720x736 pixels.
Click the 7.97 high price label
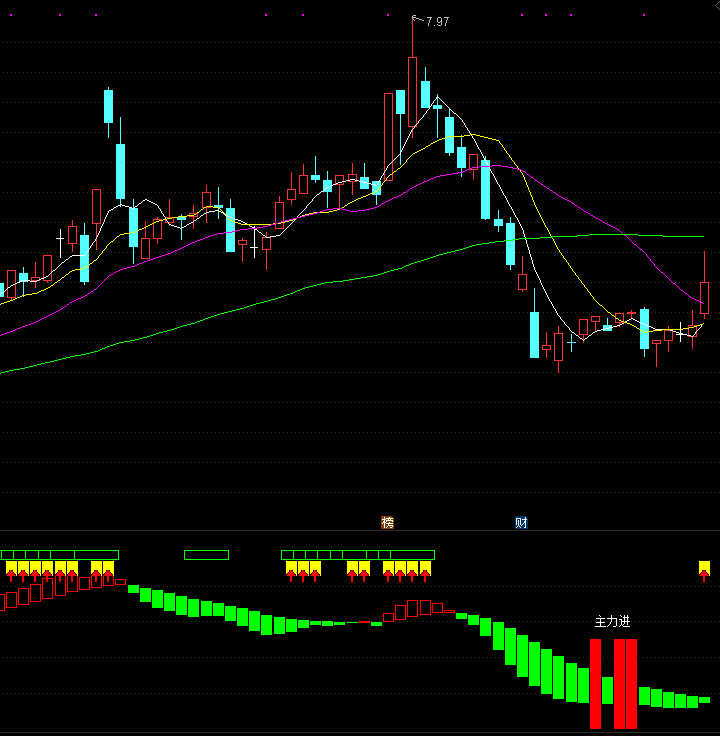click(x=437, y=22)
